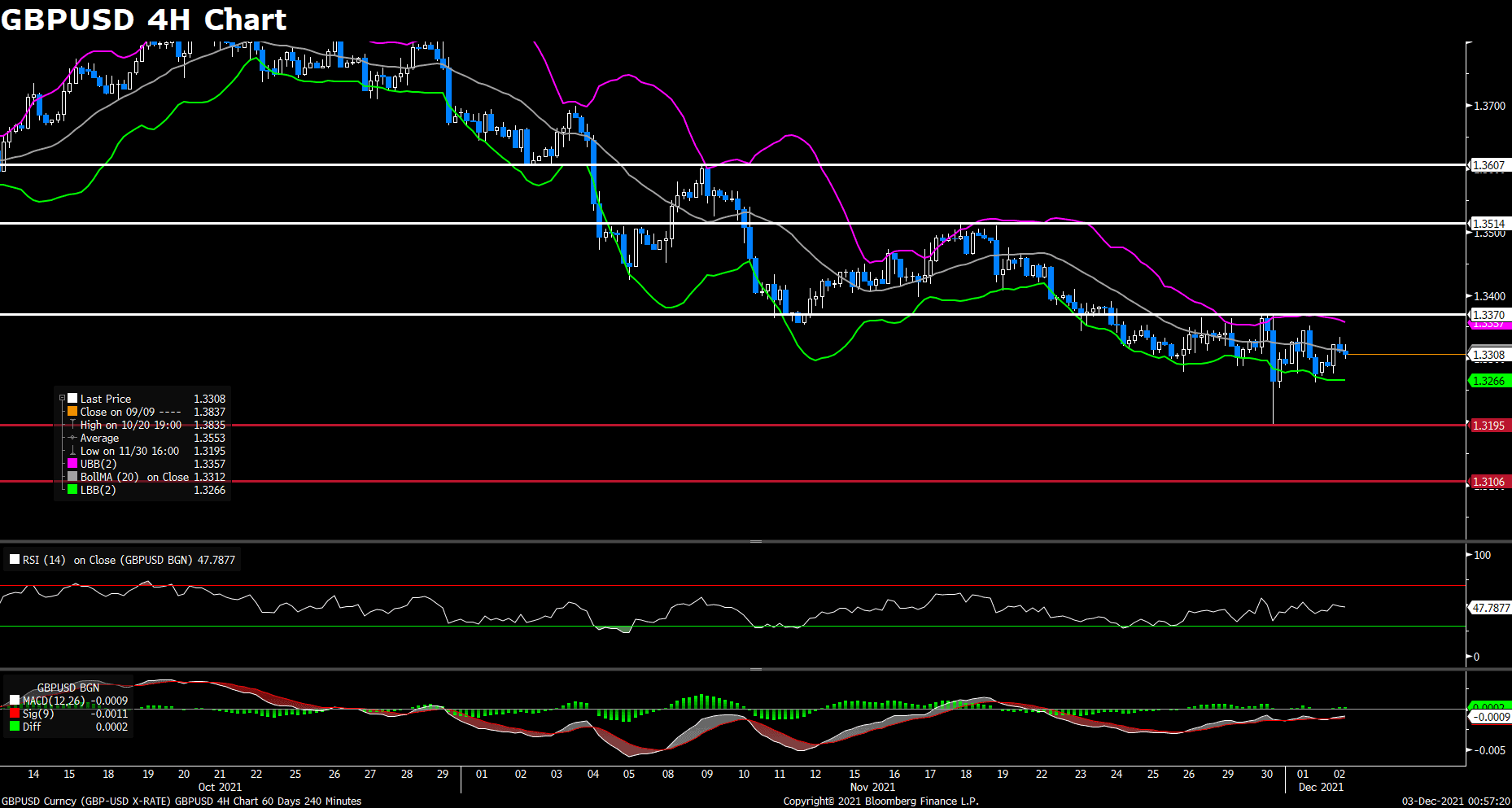Image resolution: width=1512 pixels, height=808 pixels.
Task: Select the LBB(2) legend label
Action: point(98,490)
